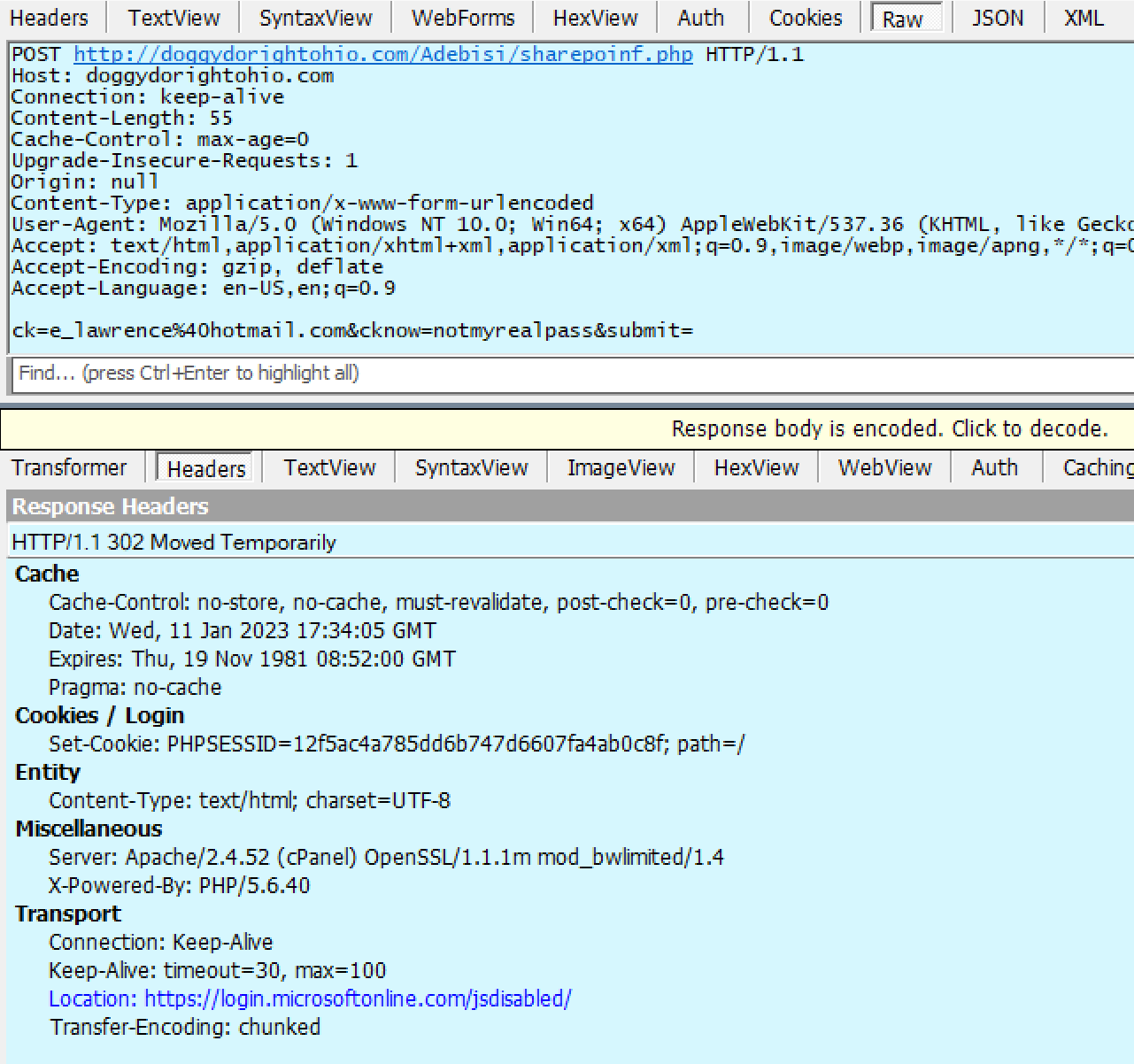
Task: Select the request SyntaxView tab
Action: tap(316, 18)
